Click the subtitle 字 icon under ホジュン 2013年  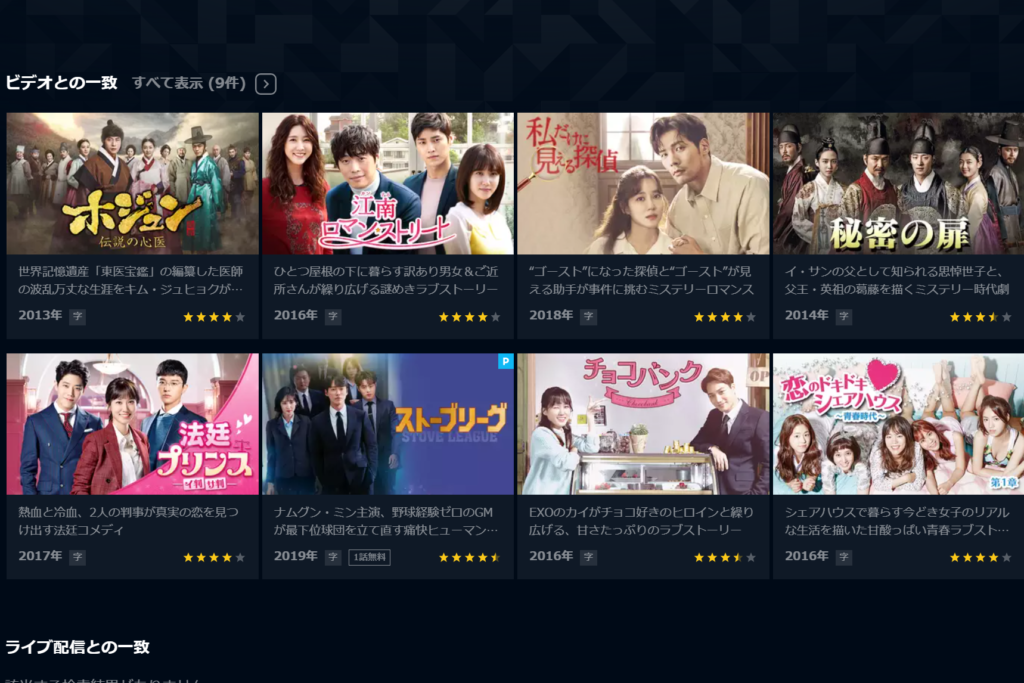point(78,317)
